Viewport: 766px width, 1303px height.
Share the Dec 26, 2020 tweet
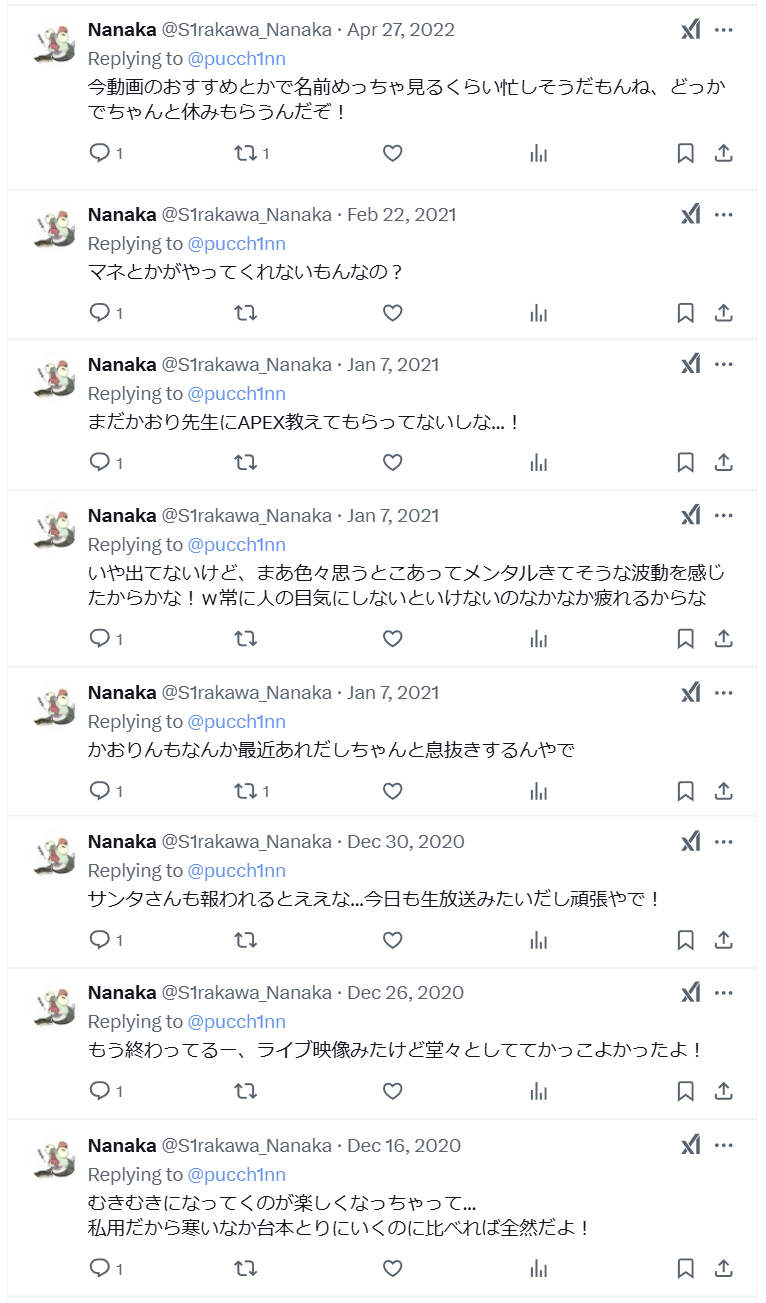point(724,1090)
